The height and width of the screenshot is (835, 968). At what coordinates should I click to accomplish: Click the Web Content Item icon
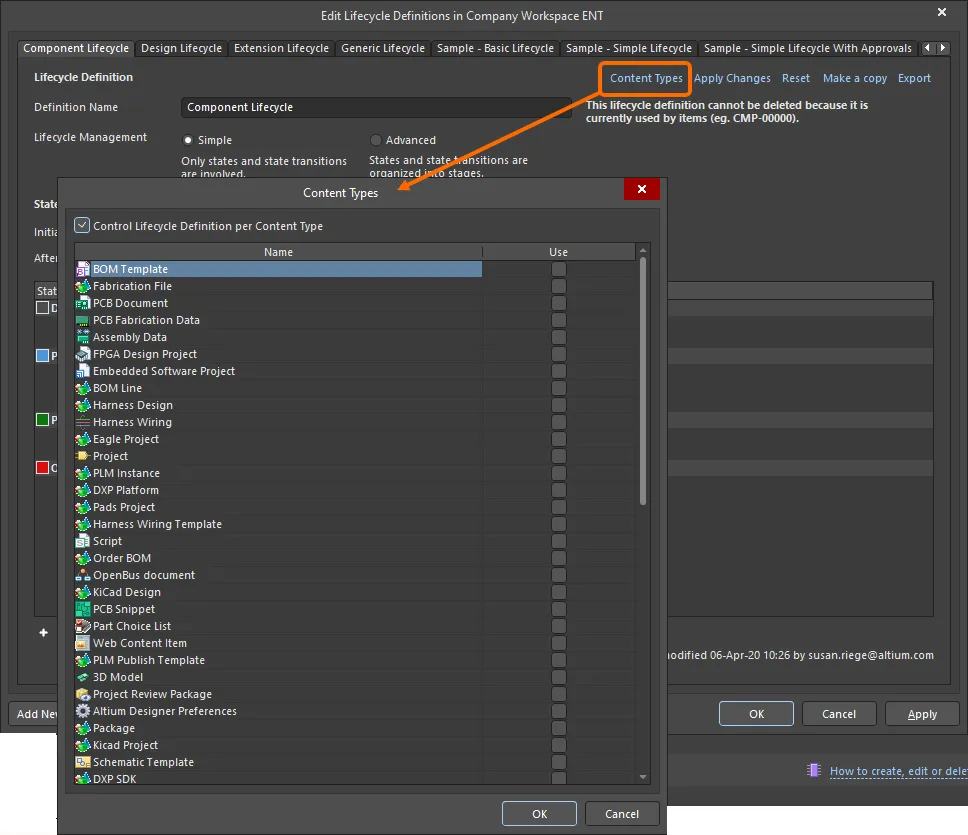(x=83, y=643)
